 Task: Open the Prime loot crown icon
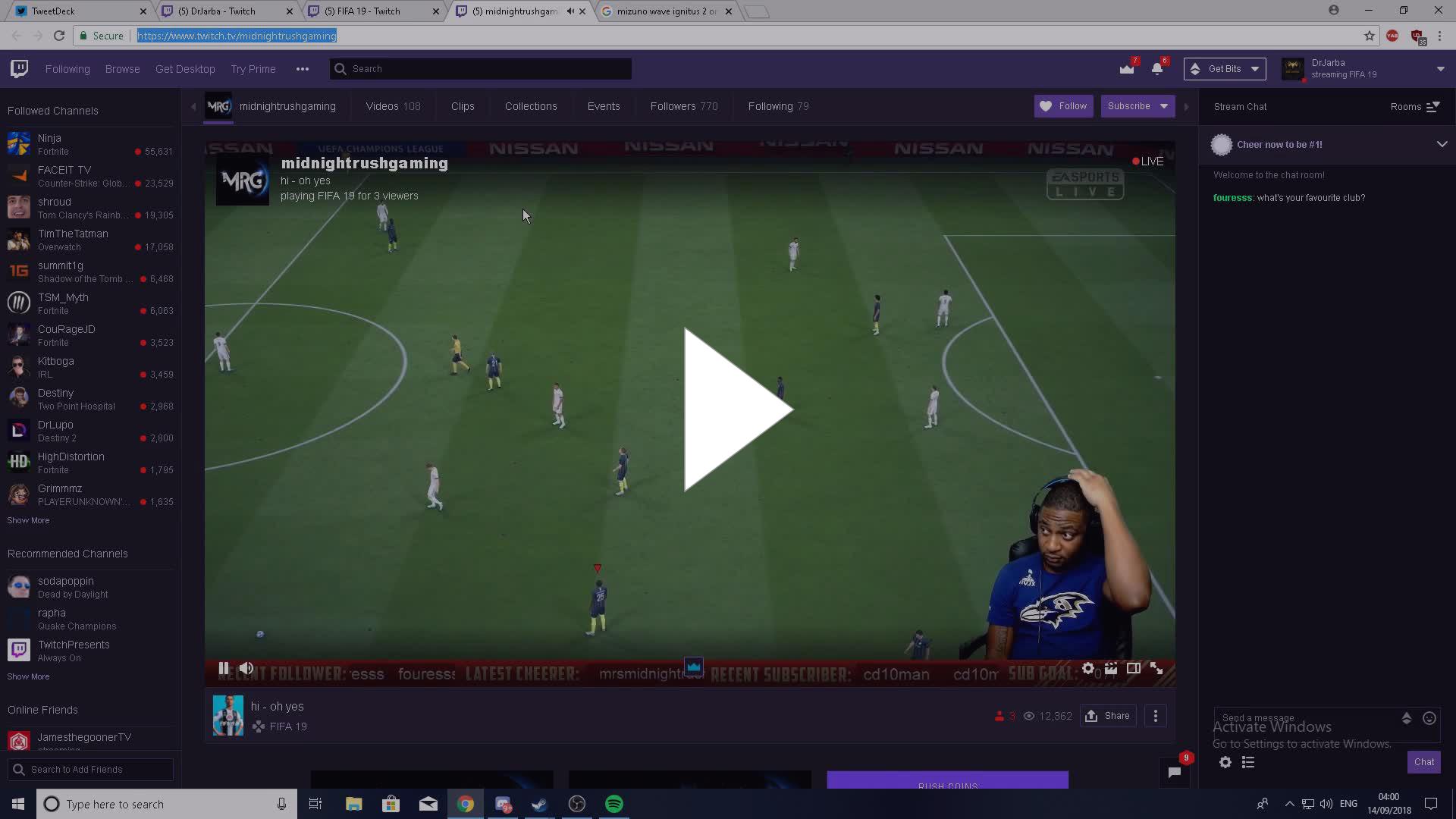pos(1127,69)
